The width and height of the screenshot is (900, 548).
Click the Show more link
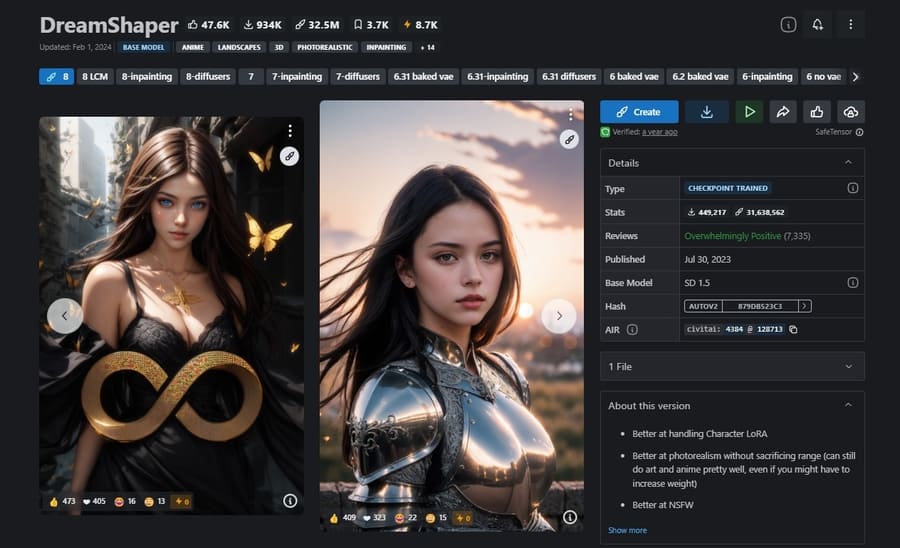(x=627, y=530)
